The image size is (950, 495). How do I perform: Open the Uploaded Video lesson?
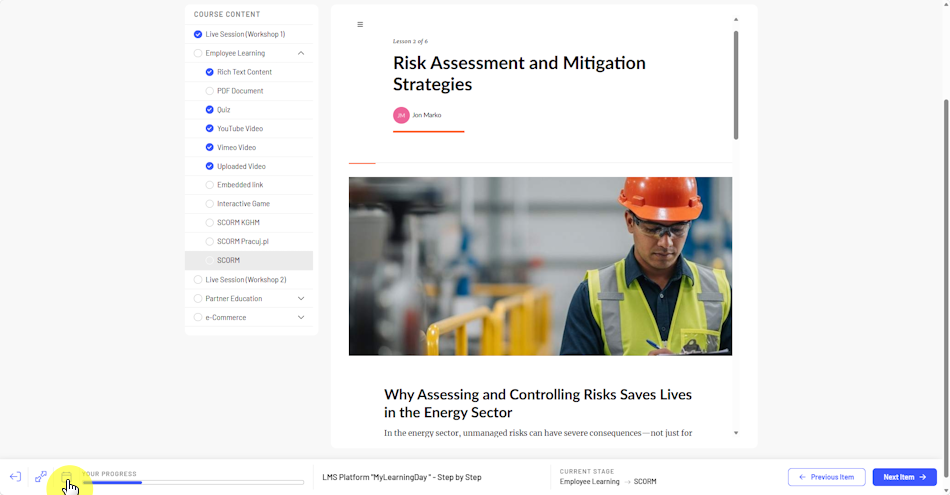[241, 166]
